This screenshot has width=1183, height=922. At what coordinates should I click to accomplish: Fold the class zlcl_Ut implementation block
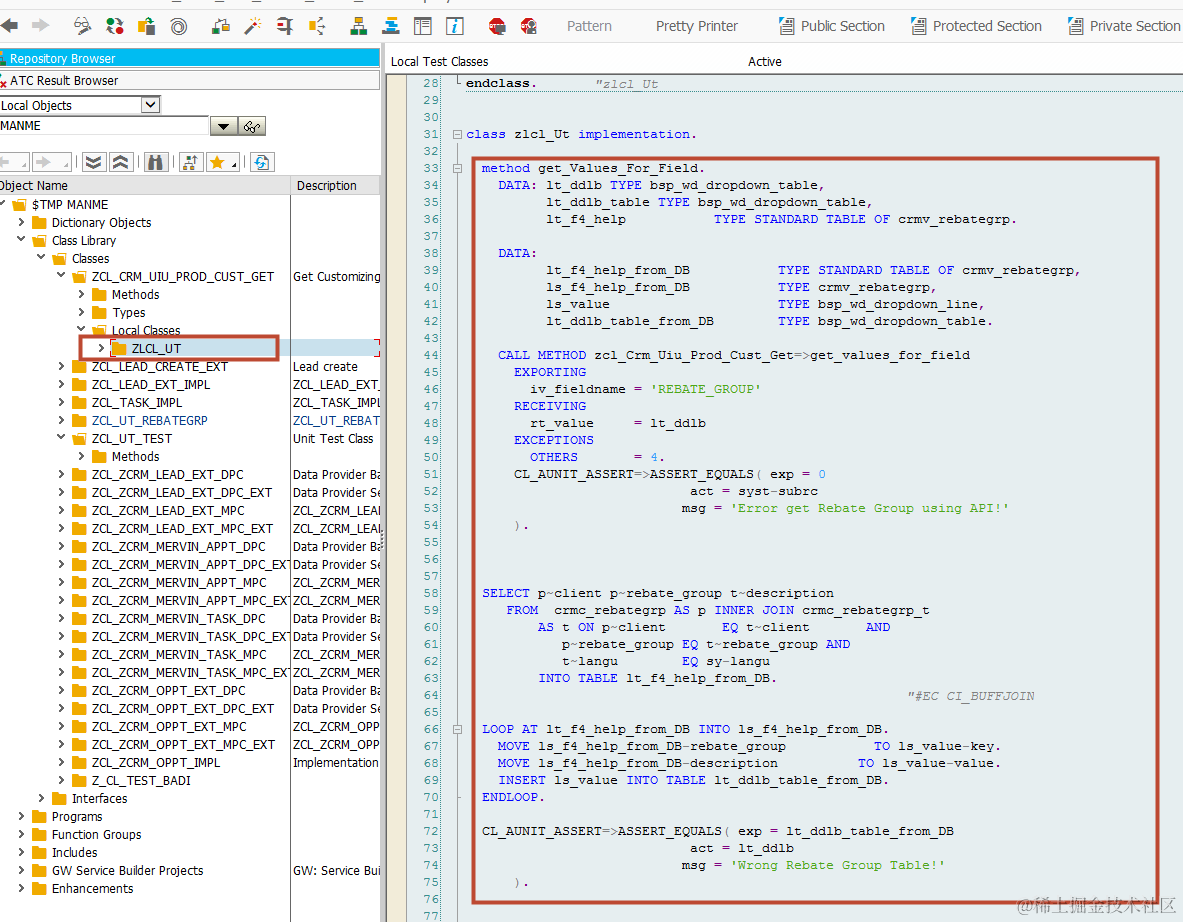(x=457, y=134)
